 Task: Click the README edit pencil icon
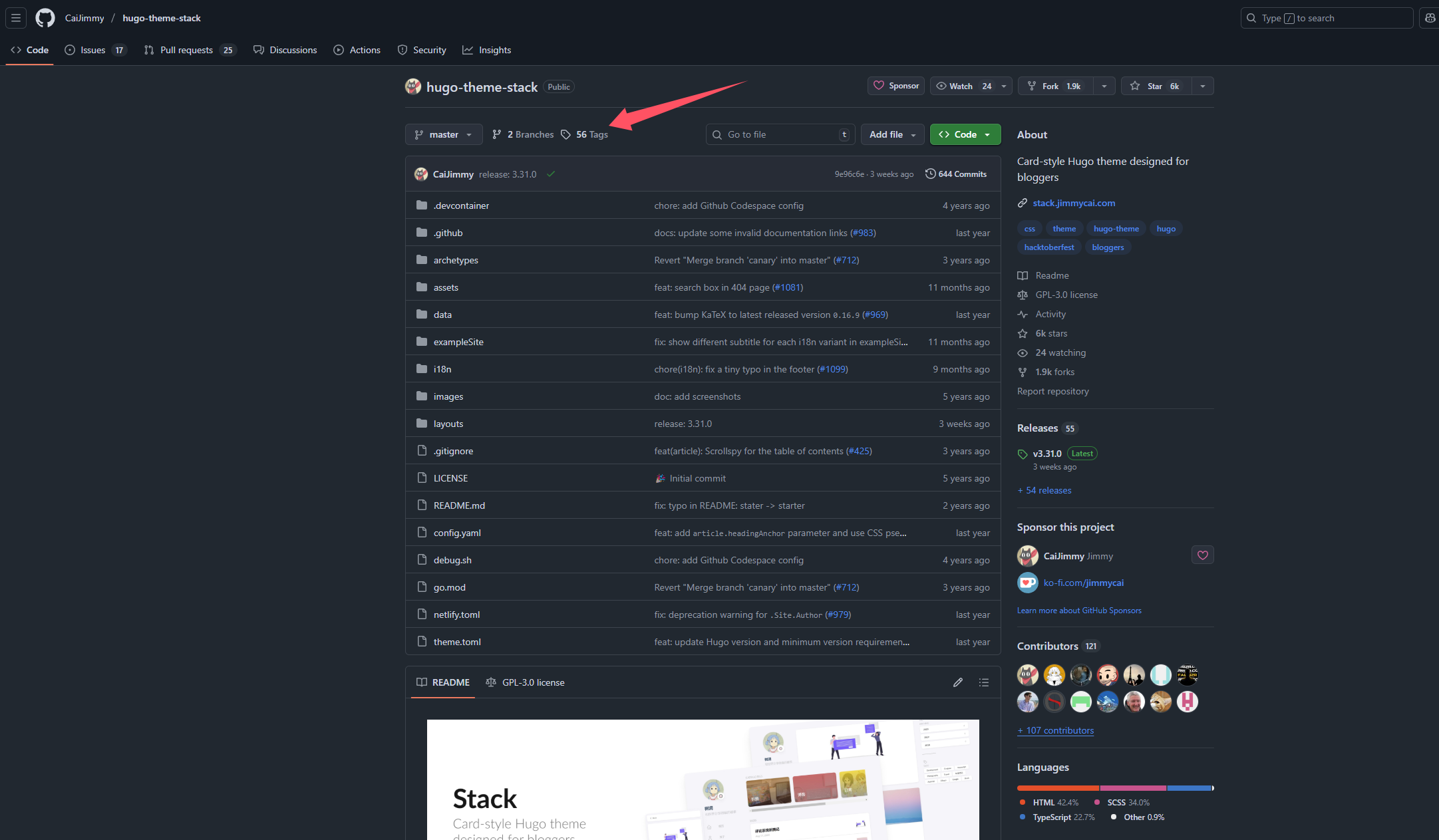958,682
